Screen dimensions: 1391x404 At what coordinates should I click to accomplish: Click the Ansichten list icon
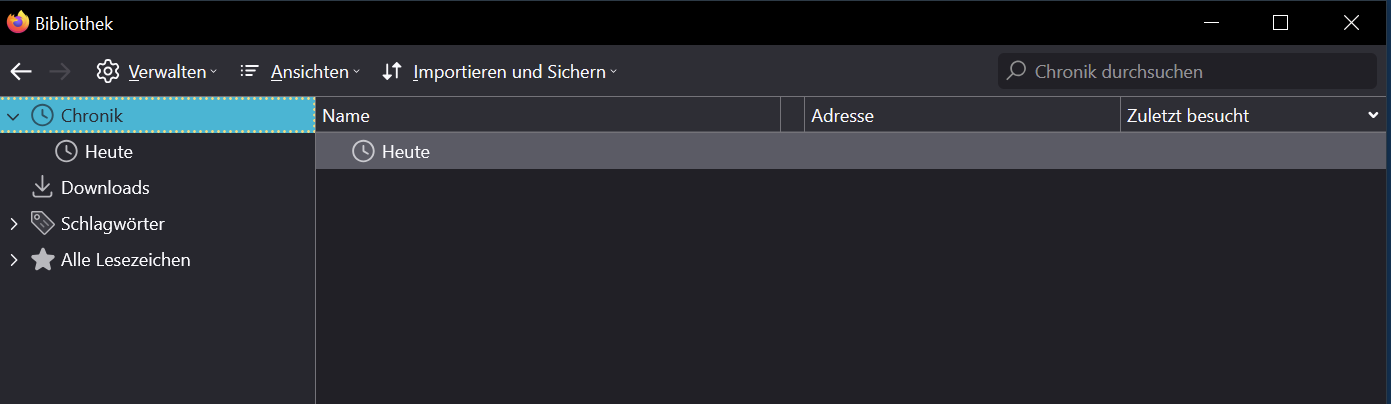[x=250, y=72]
